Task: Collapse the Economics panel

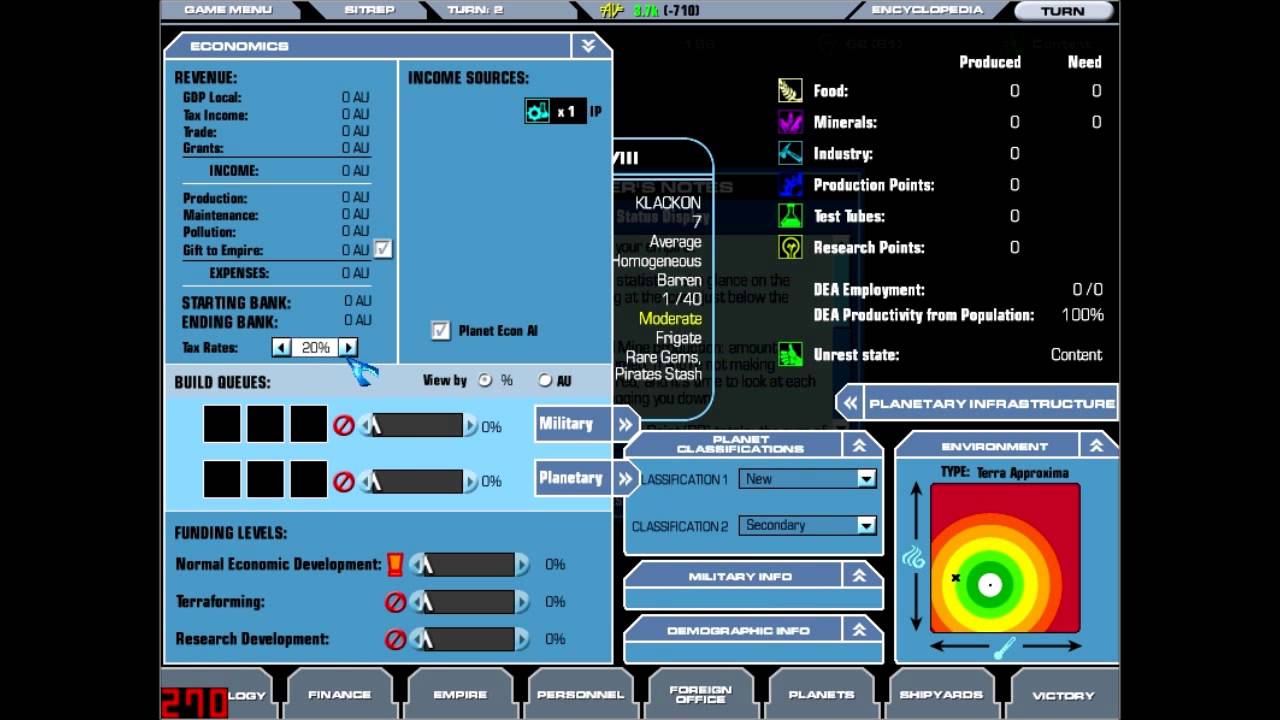Action: coord(588,46)
